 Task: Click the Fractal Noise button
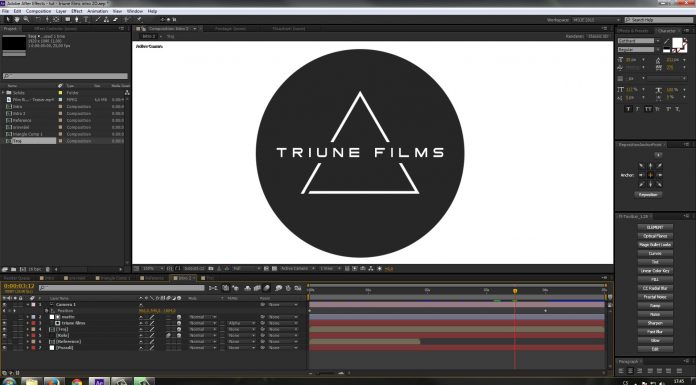(x=655, y=297)
